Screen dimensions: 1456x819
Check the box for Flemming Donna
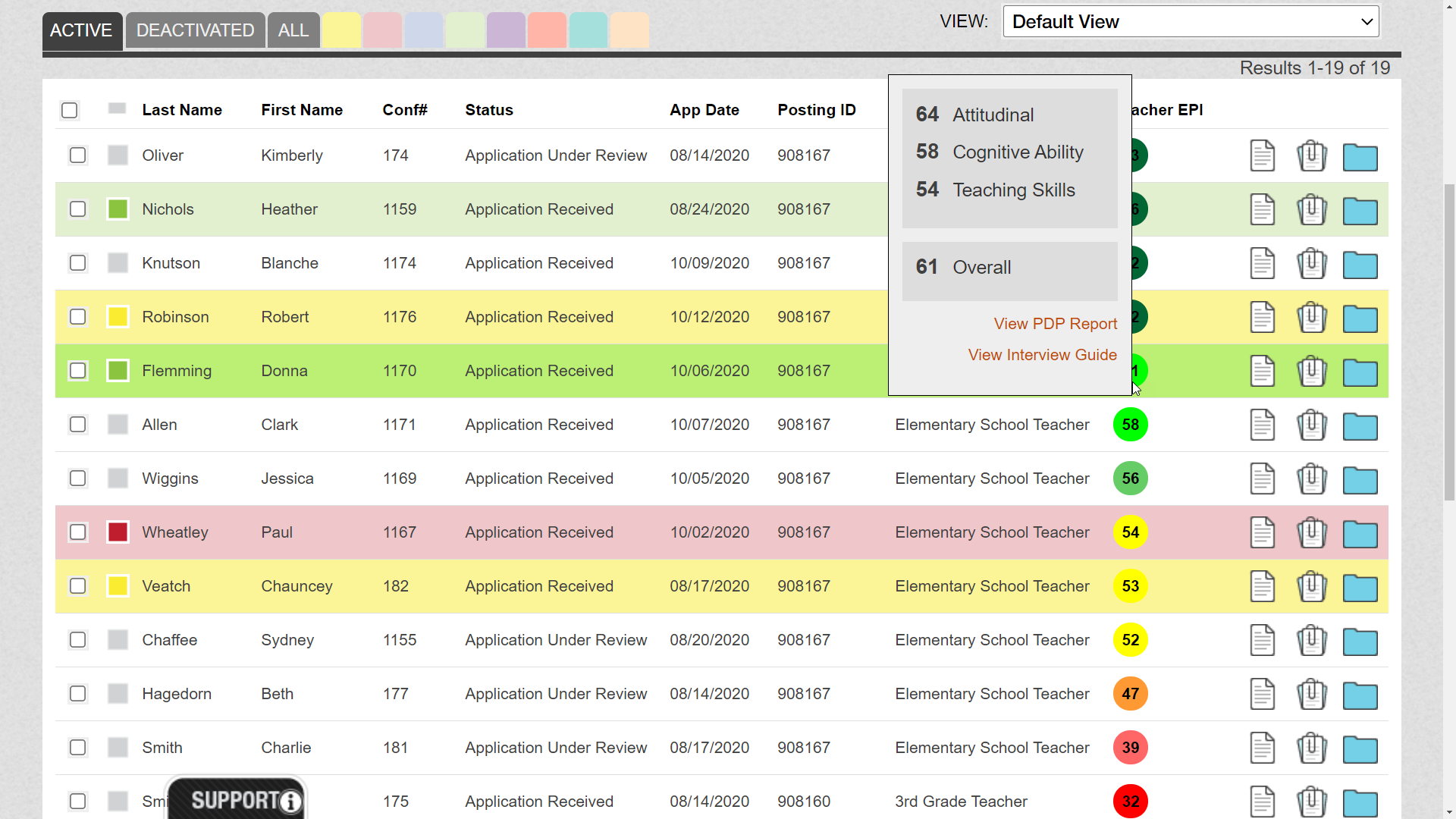click(x=77, y=371)
